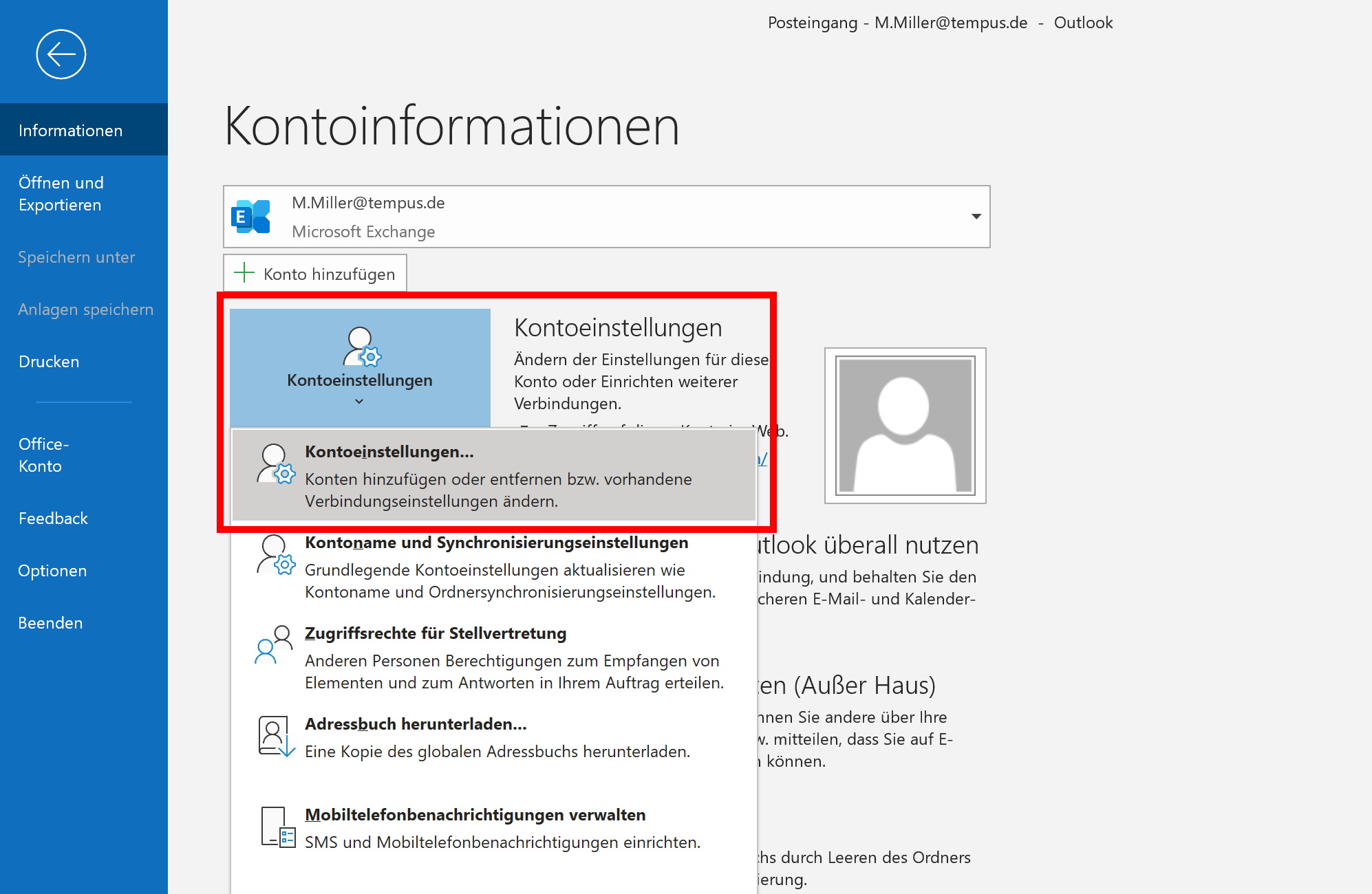Choose Kontoeinstellungen... menu entry
The image size is (1372, 894).
[494, 475]
